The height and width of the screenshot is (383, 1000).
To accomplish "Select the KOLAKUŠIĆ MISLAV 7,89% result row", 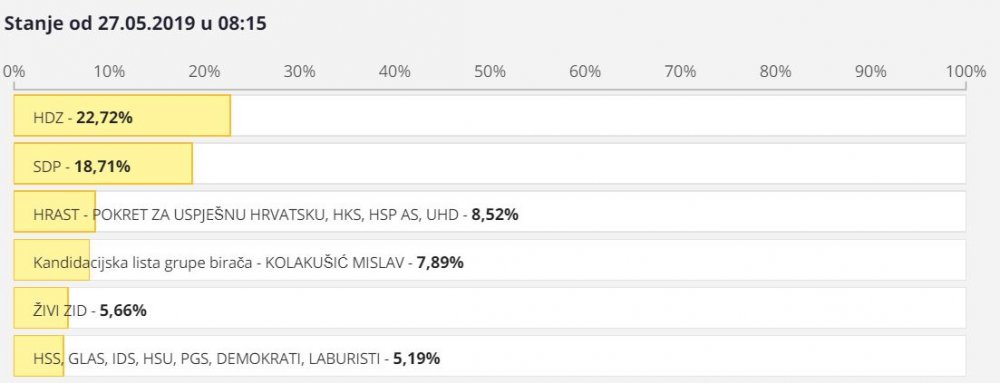I will tap(490, 260).
